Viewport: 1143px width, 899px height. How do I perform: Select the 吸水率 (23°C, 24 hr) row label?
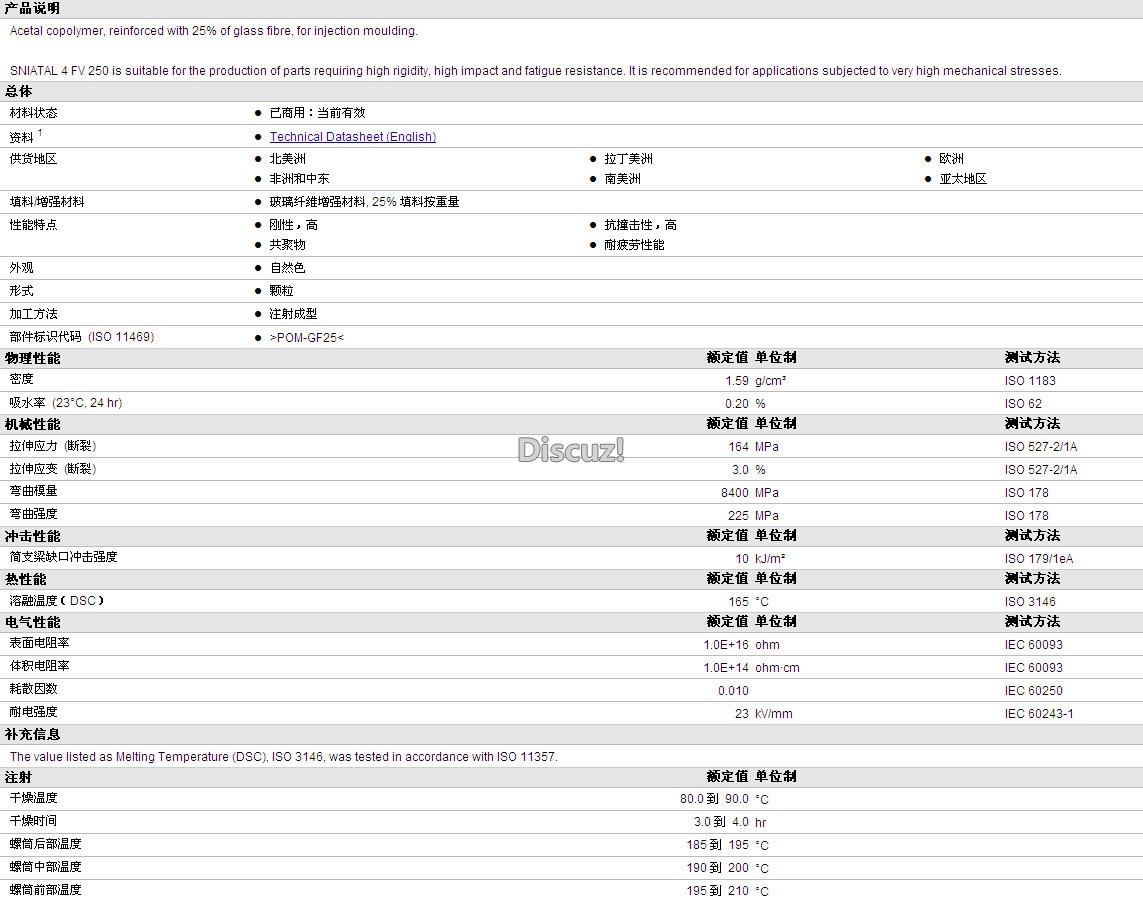point(66,402)
